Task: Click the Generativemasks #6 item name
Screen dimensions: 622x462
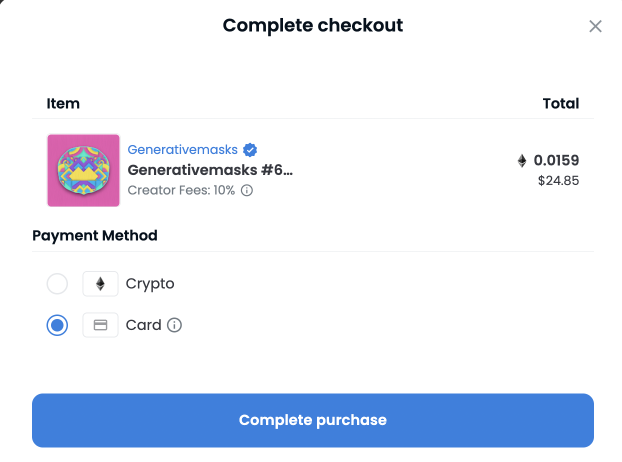Action: pyautogui.click(x=210, y=169)
